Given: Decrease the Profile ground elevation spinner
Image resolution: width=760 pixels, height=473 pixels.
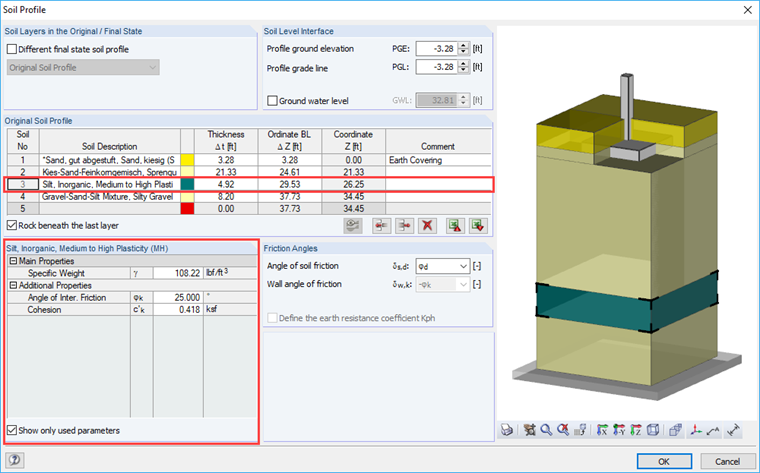Looking at the screenshot, I should [x=463, y=52].
